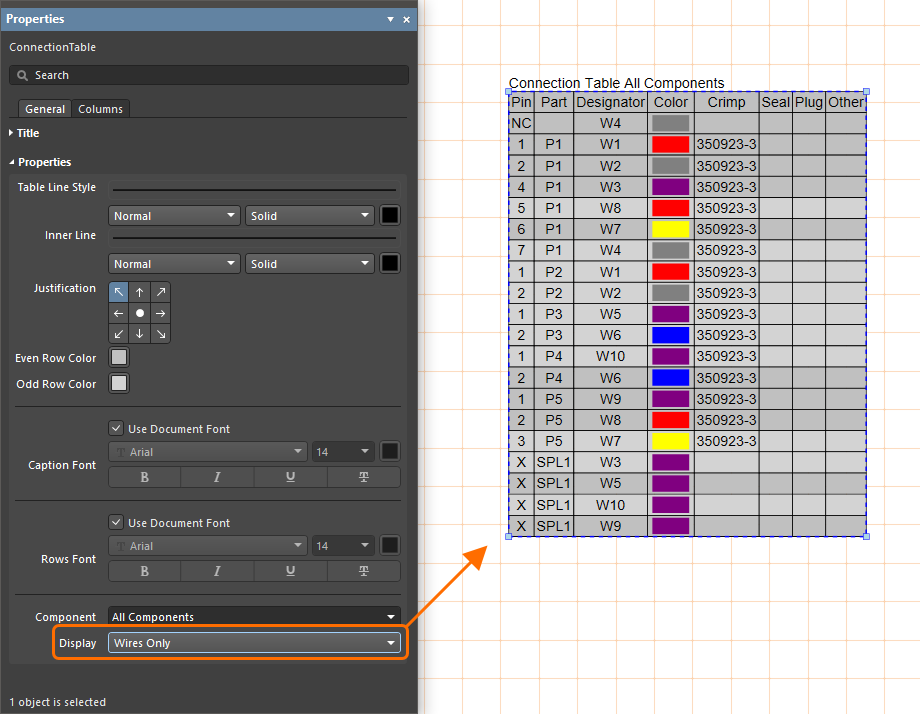Close the Properties panel
Image resolution: width=920 pixels, height=714 pixels.
click(406, 19)
